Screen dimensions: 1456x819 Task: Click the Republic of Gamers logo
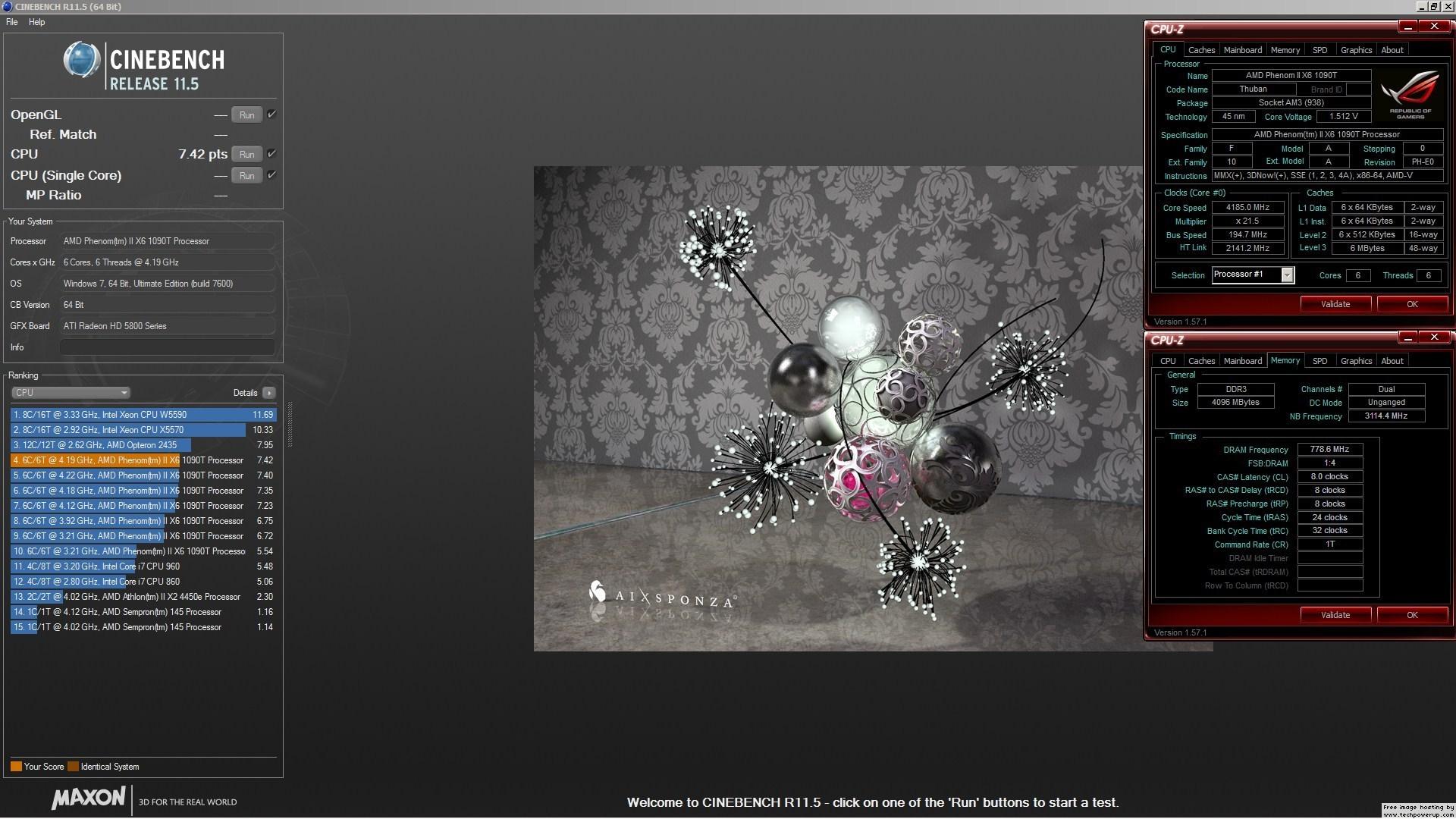pos(1410,95)
